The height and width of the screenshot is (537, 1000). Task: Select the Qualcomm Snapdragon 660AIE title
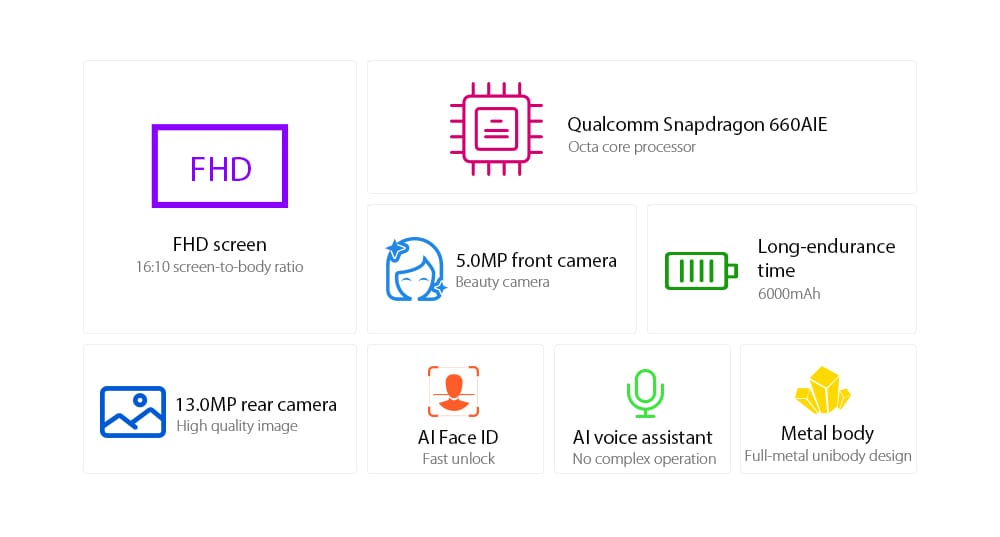697,125
